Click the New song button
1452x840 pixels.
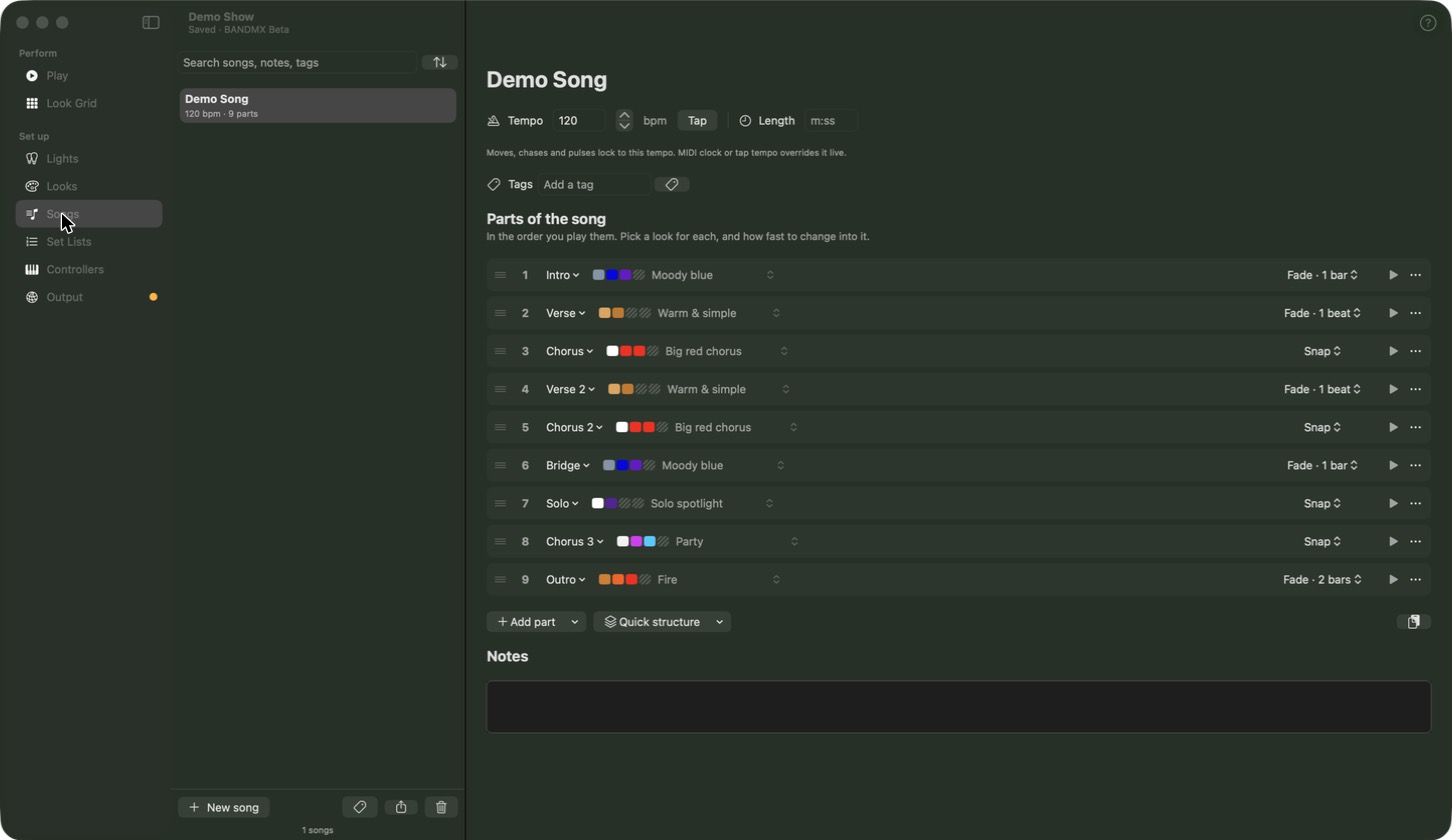click(224, 807)
